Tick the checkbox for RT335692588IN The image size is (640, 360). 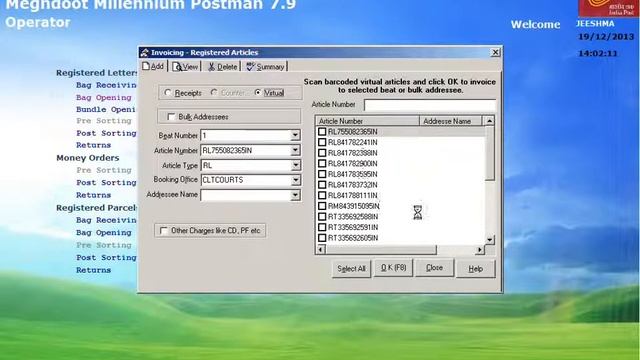(x=322, y=216)
